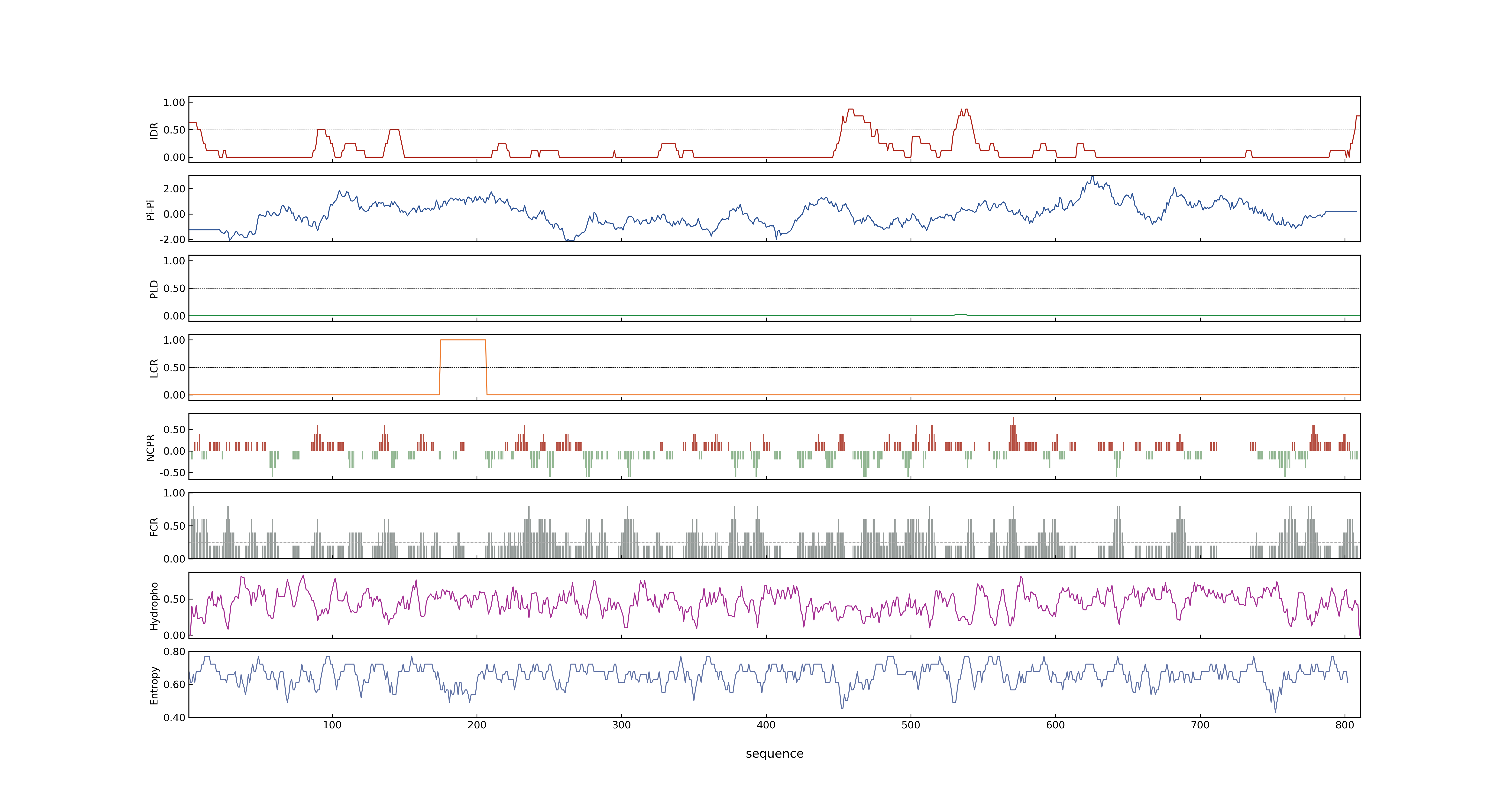Click the Pi-Pi maximum near residue 625
The height and width of the screenshot is (806, 1512).
point(1092,177)
